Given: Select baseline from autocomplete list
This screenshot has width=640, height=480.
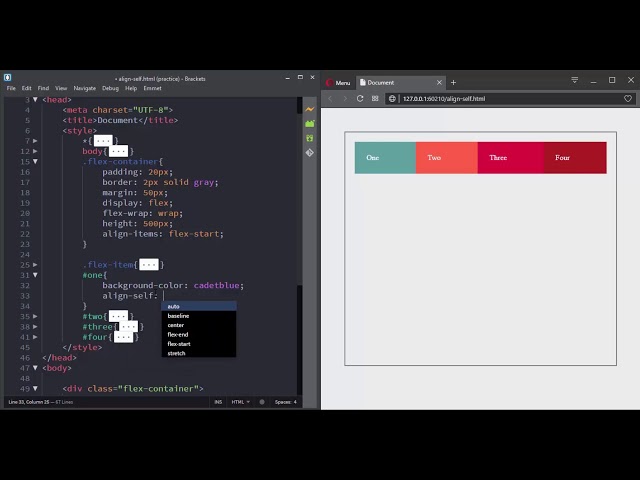Looking at the screenshot, I should [x=199, y=316].
